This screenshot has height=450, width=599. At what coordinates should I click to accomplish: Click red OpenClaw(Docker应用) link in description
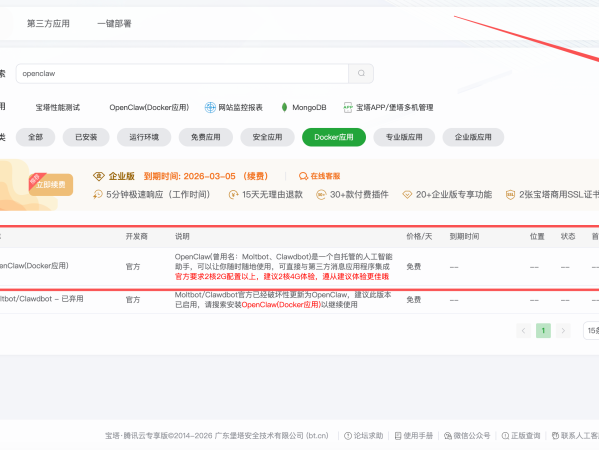[x=282, y=304]
